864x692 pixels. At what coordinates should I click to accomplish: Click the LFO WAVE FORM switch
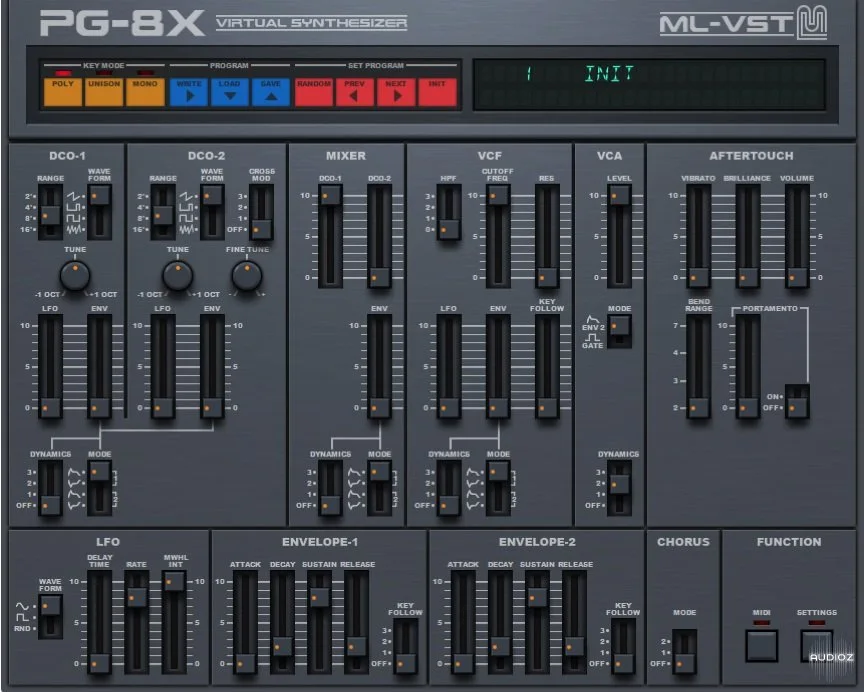coord(50,617)
